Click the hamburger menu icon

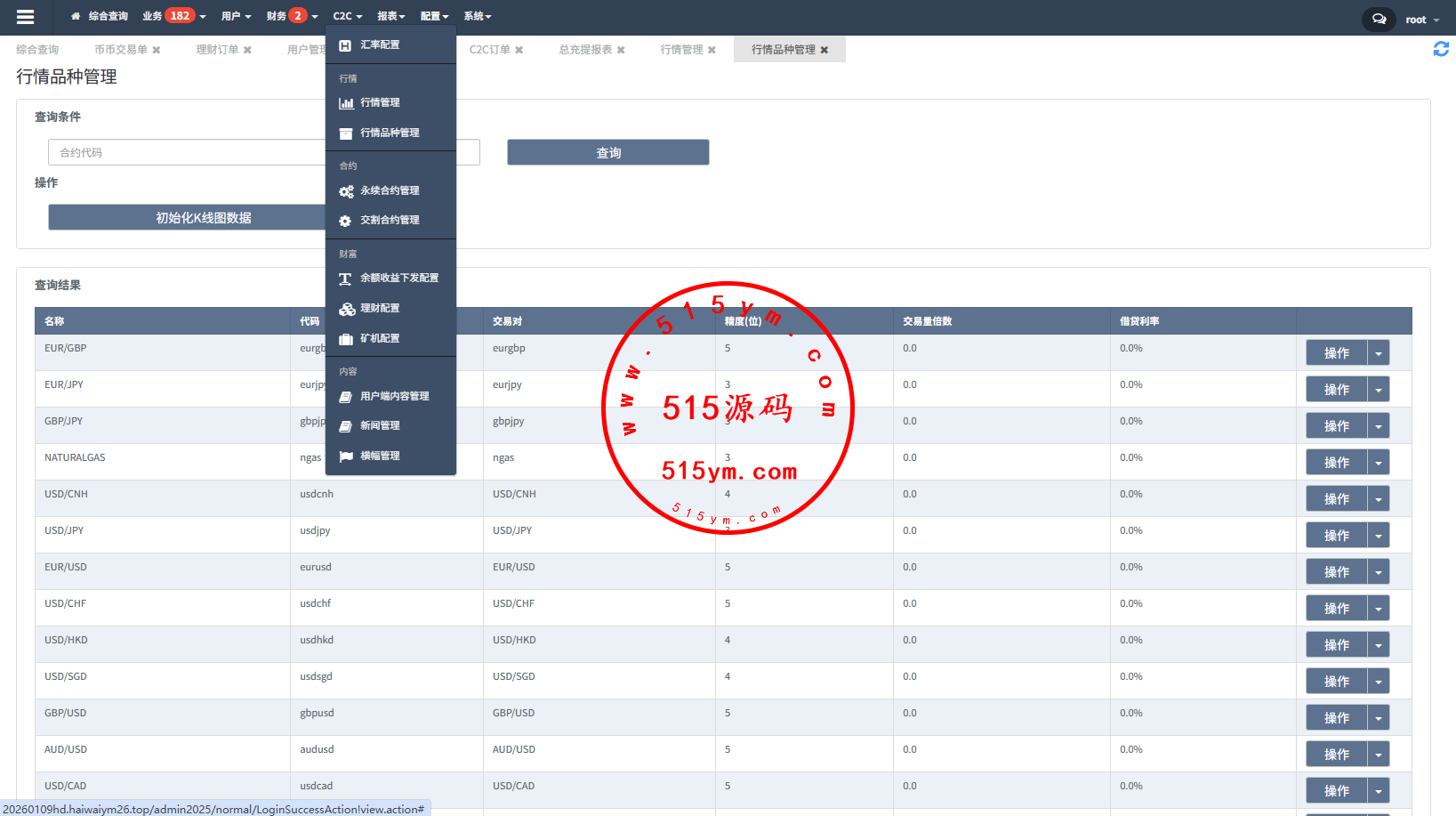pos(25,17)
